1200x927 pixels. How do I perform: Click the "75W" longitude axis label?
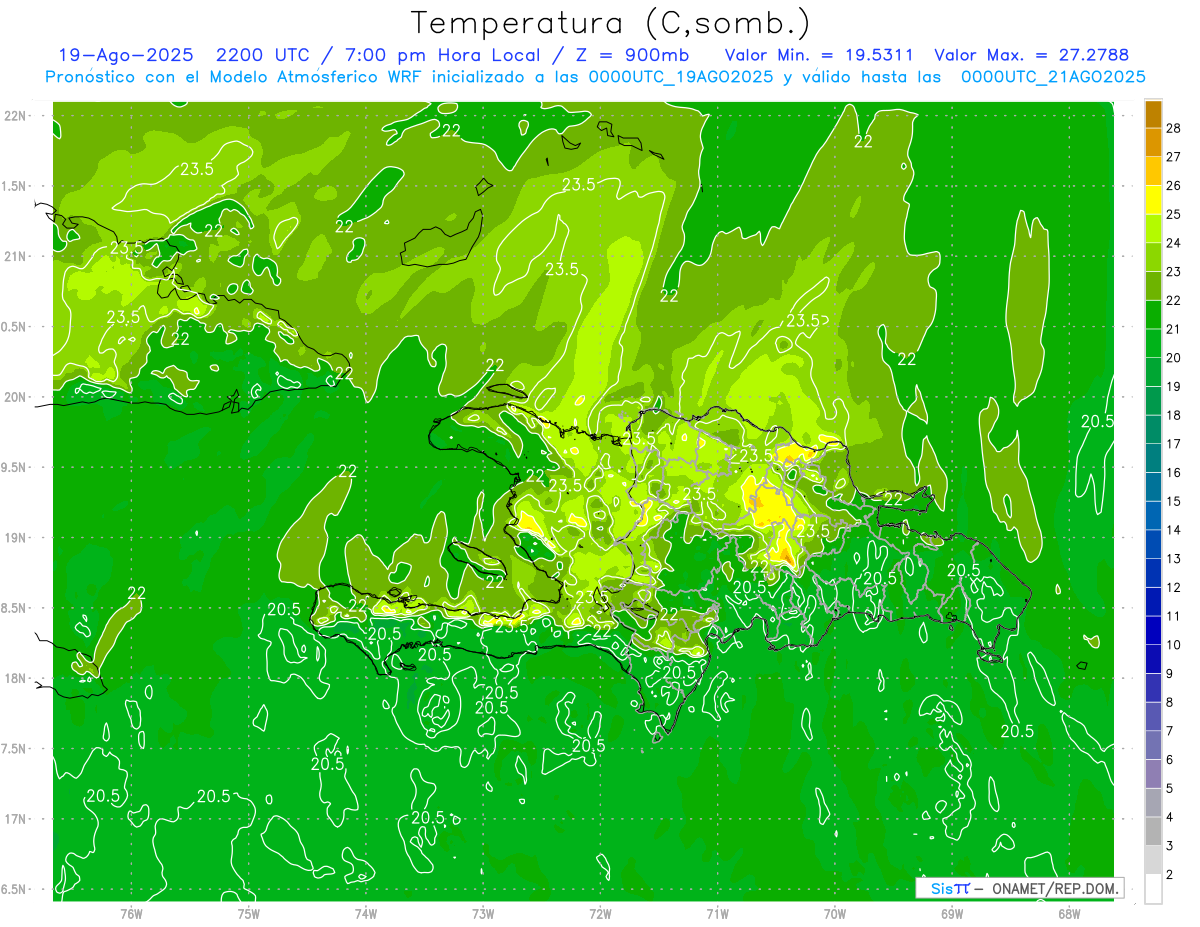coord(249,913)
